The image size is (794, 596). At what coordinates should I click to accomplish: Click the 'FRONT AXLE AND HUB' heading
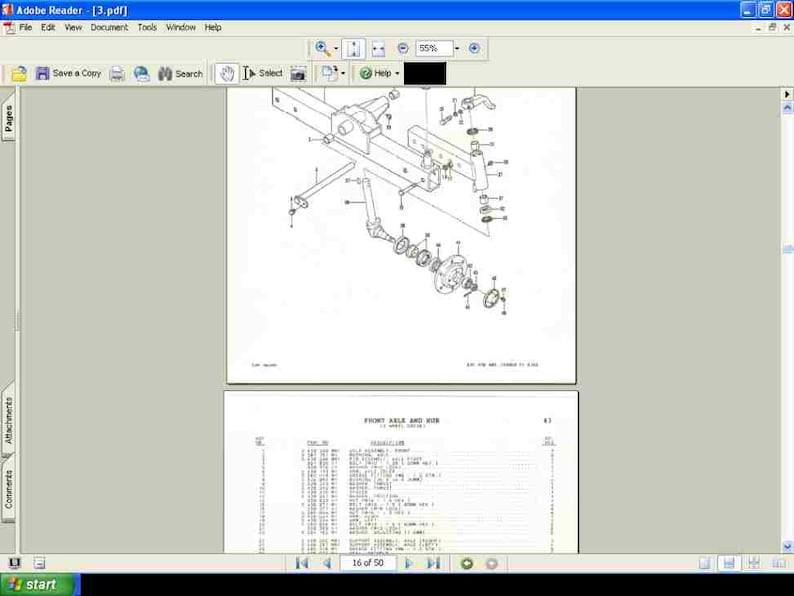(x=402, y=420)
